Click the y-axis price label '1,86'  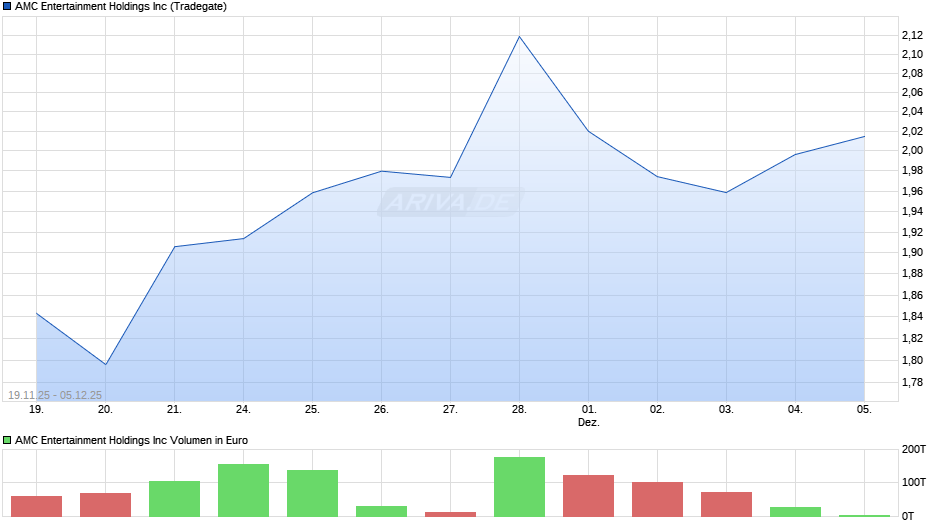tap(912, 295)
